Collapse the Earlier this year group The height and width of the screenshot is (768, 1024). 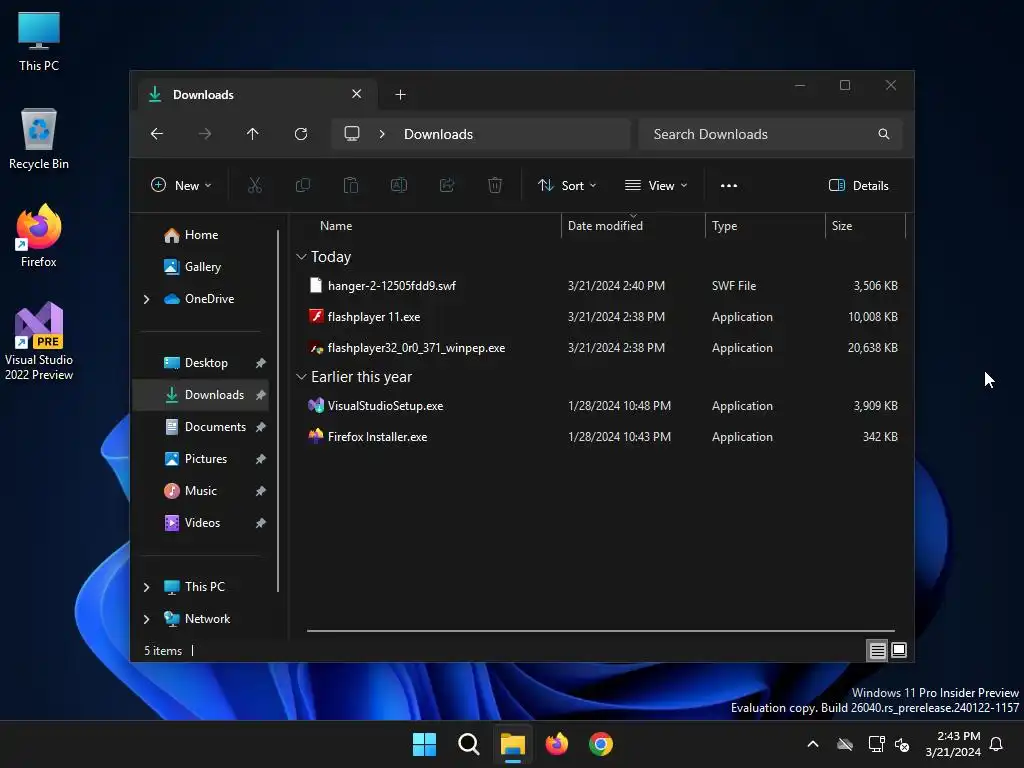[x=301, y=377]
